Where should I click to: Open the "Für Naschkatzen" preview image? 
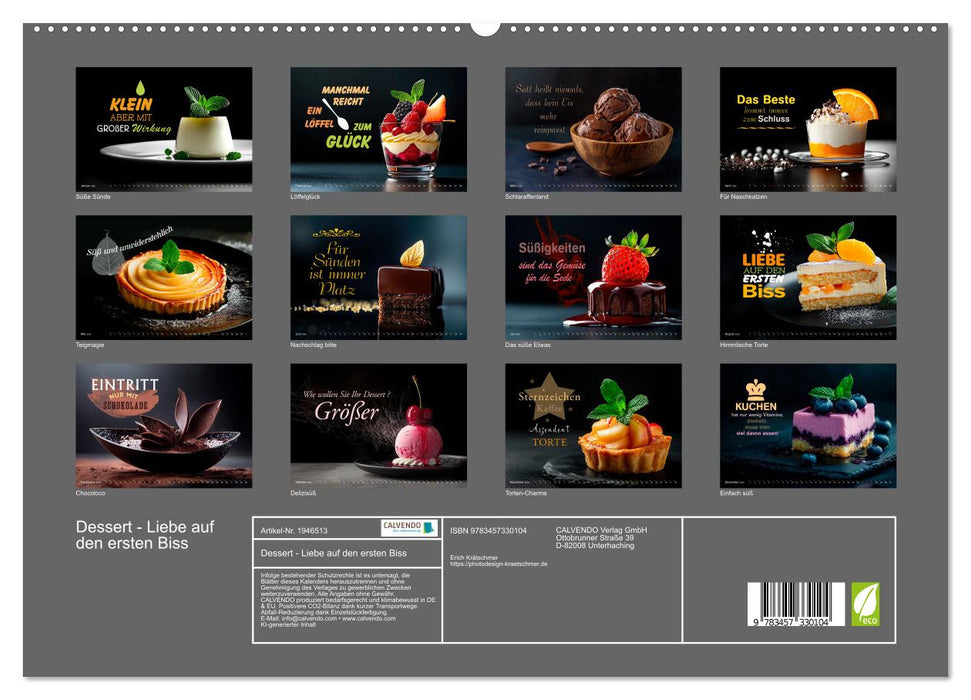coord(808,125)
